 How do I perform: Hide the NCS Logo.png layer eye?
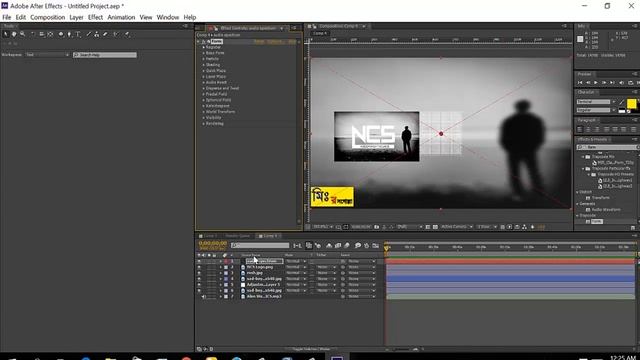tap(199, 267)
